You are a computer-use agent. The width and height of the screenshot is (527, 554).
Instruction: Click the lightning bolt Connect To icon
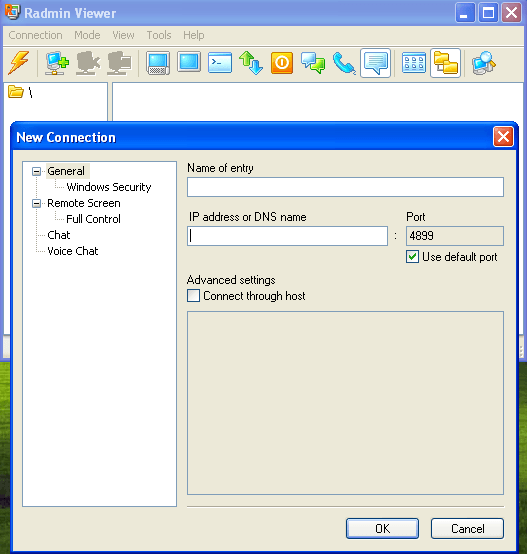coord(19,63)
